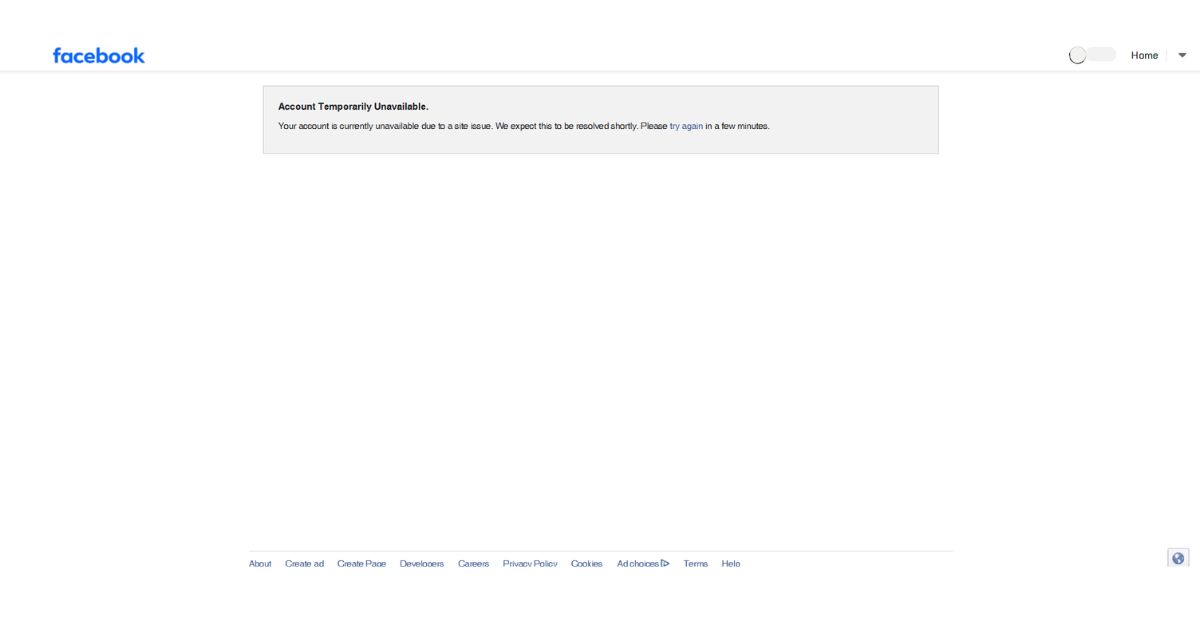Go to Home in the top bar
Image resolution: width=1200 pixels, height=630 pixels.
click(1144, 56)
